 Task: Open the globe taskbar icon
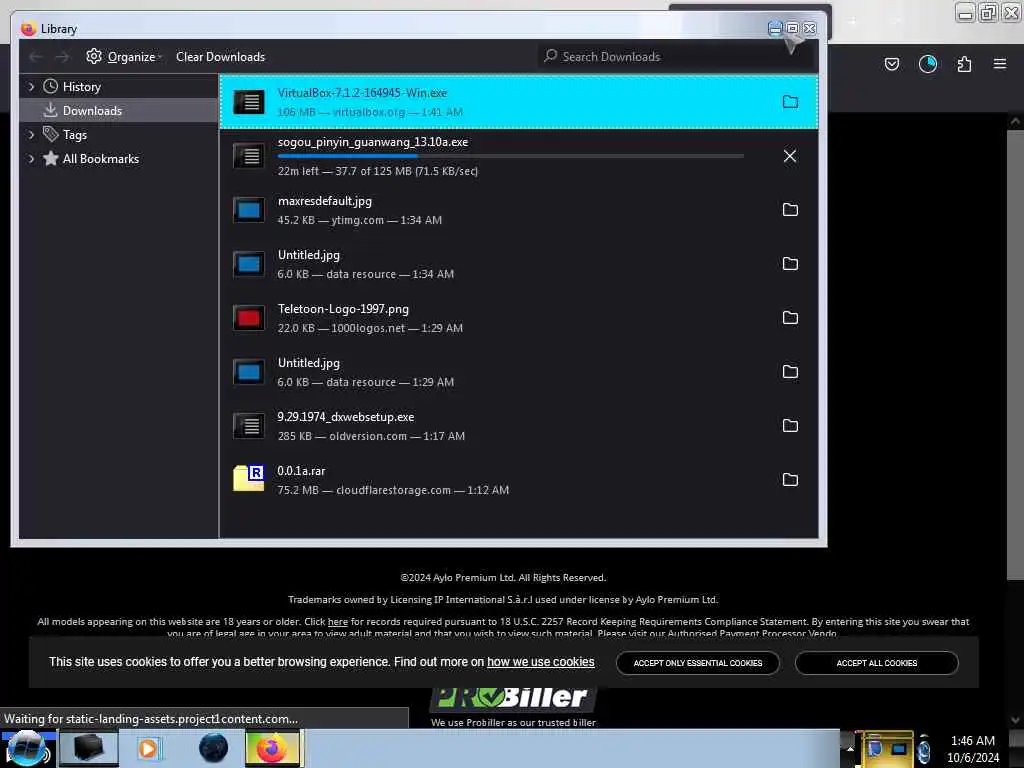pos(213,748)
